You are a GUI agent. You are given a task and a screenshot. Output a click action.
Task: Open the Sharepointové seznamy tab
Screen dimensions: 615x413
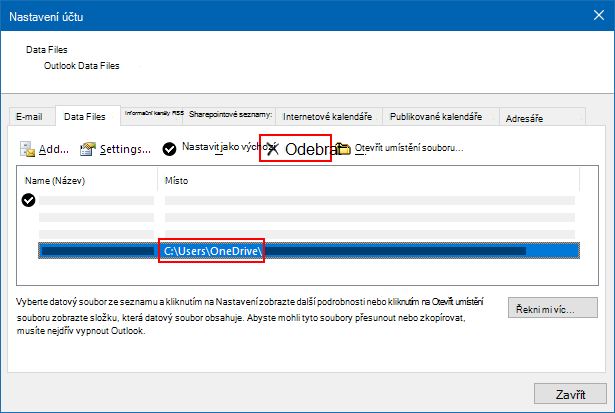point(230,114)
